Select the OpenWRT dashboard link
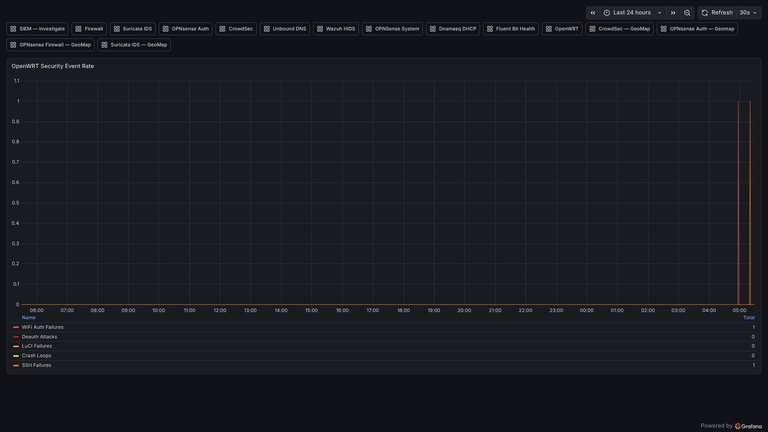 click(x=562, y=29)
